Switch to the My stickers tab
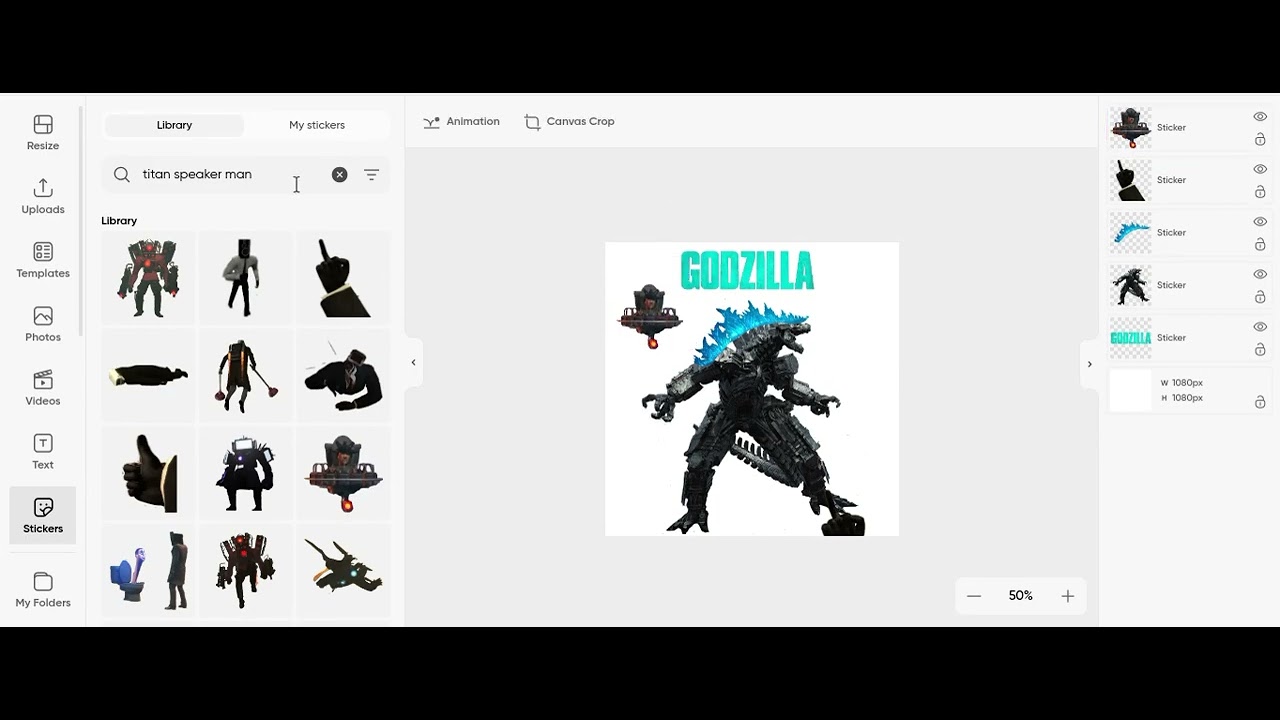This screenshot has height=720, width=1280. (x=317, y=125)
